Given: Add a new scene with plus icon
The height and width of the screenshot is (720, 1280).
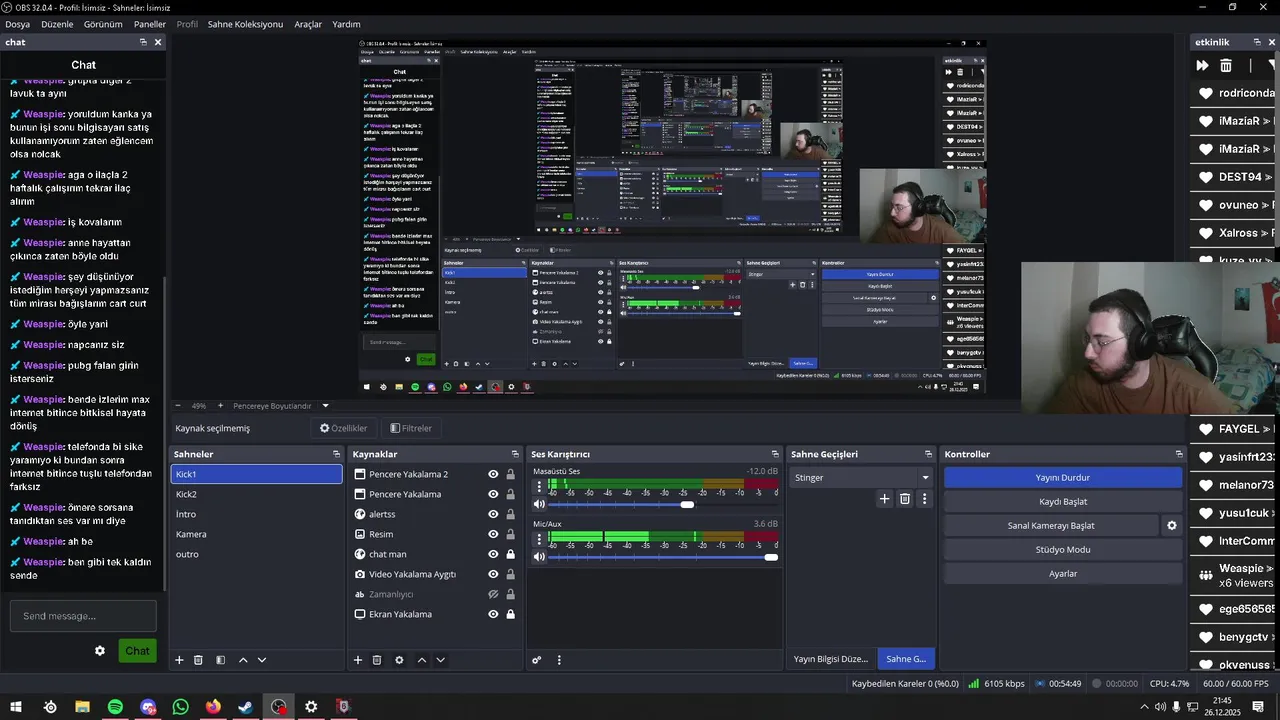Looking at the screenshot, I should [179, 660].
